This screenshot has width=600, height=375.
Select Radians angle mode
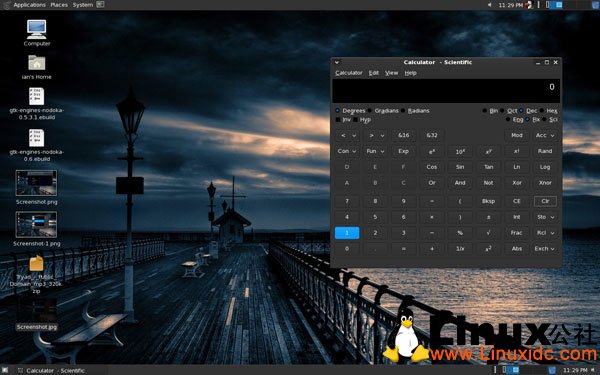click(415, 111)
